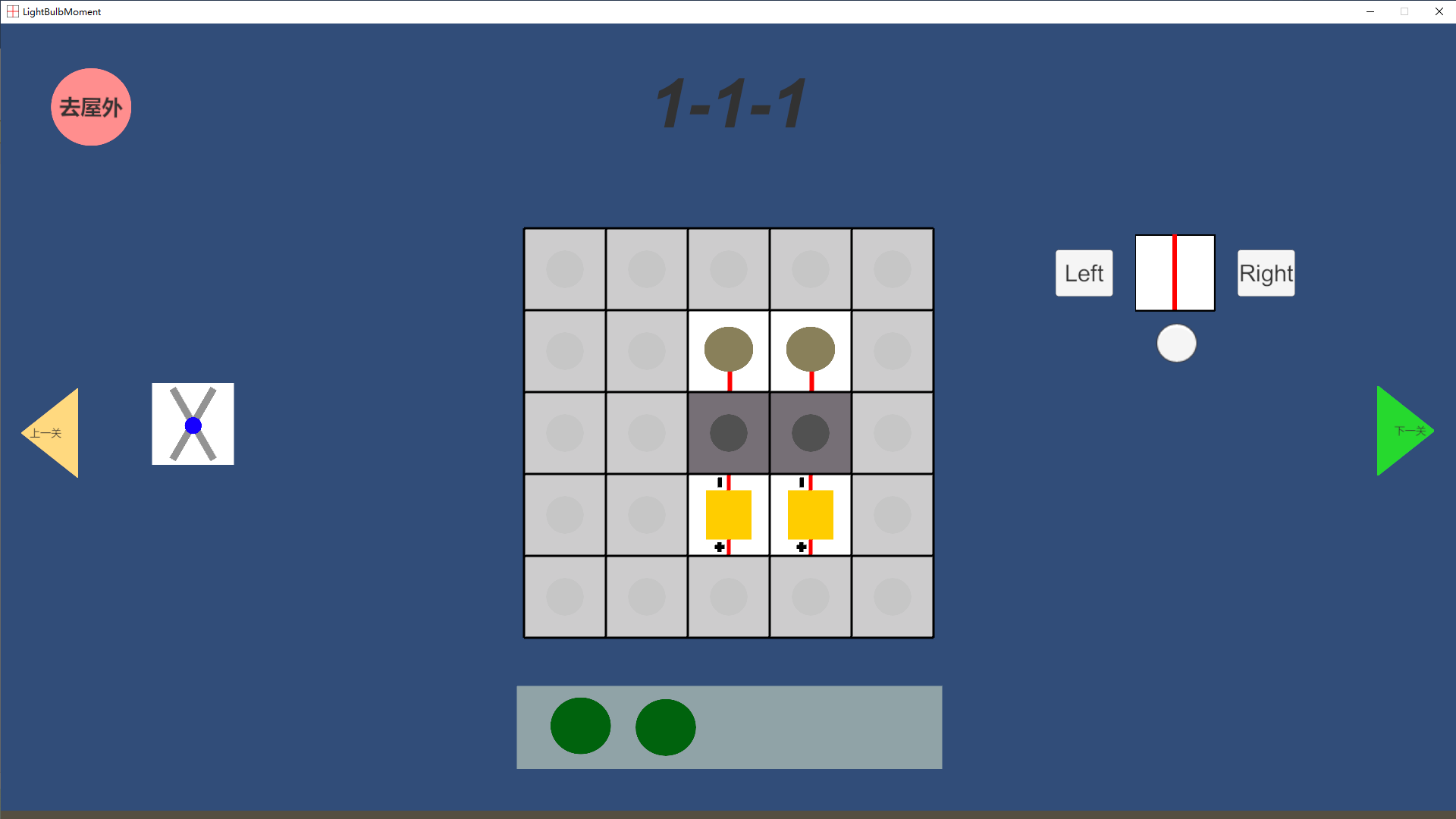Select the olive/brown upper-right ball

[810, 347]
